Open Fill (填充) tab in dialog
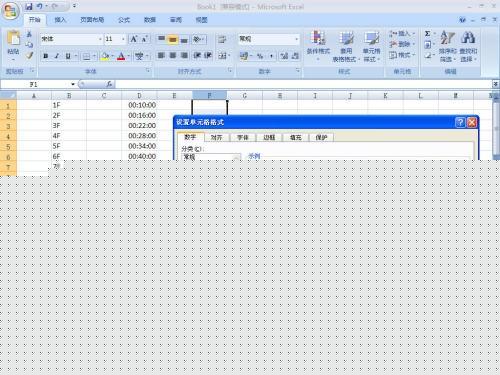500x375 pixels. tap(296, 137)
